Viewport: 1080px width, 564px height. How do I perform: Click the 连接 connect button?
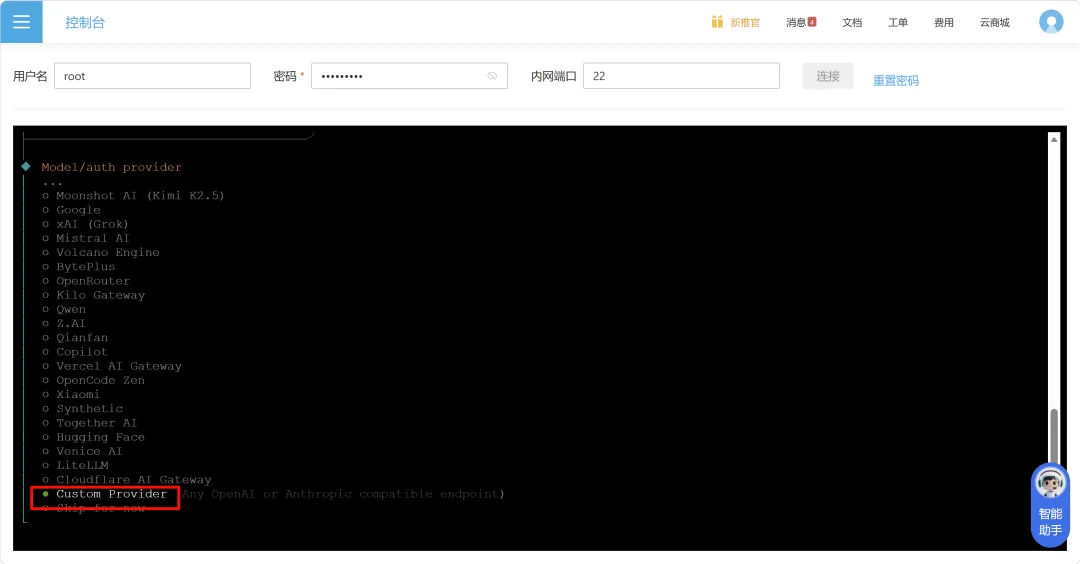[828, 76]
